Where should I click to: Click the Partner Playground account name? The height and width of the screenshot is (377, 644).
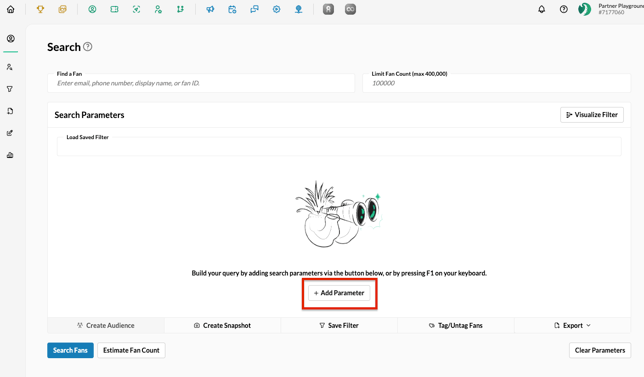621,6
